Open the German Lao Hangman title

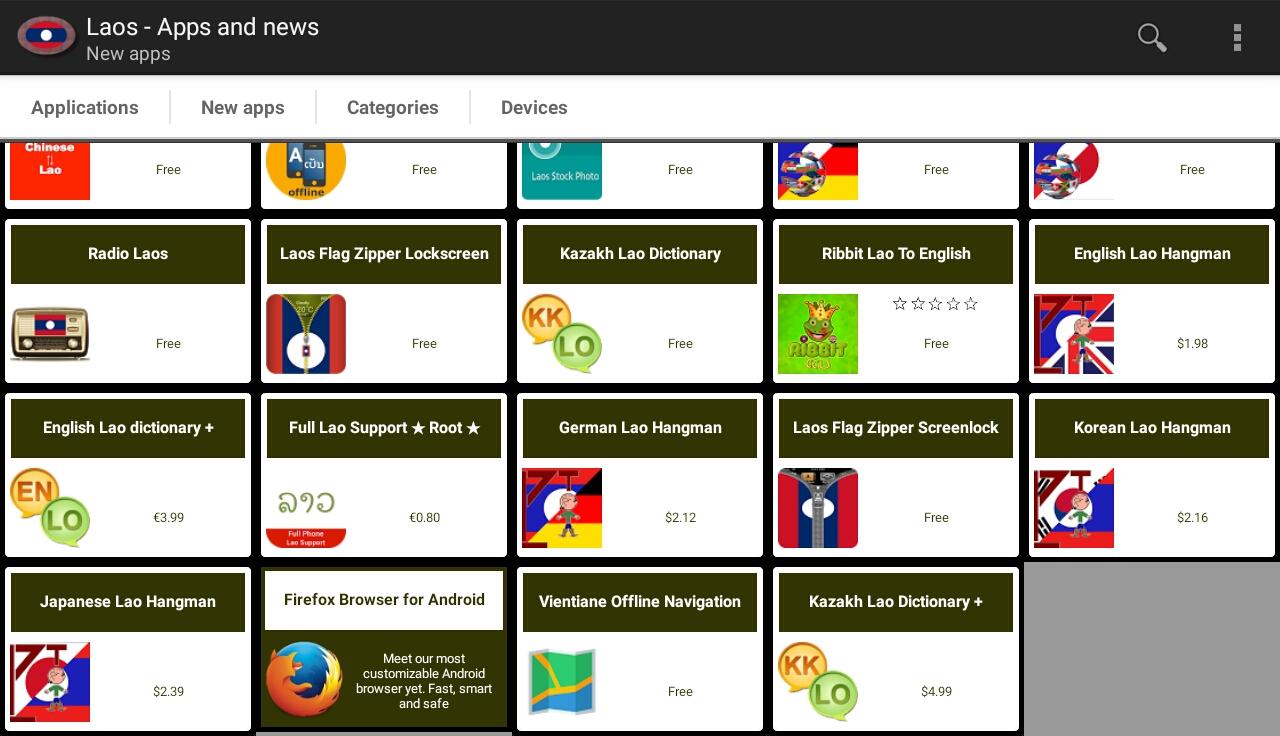(640, 428)
